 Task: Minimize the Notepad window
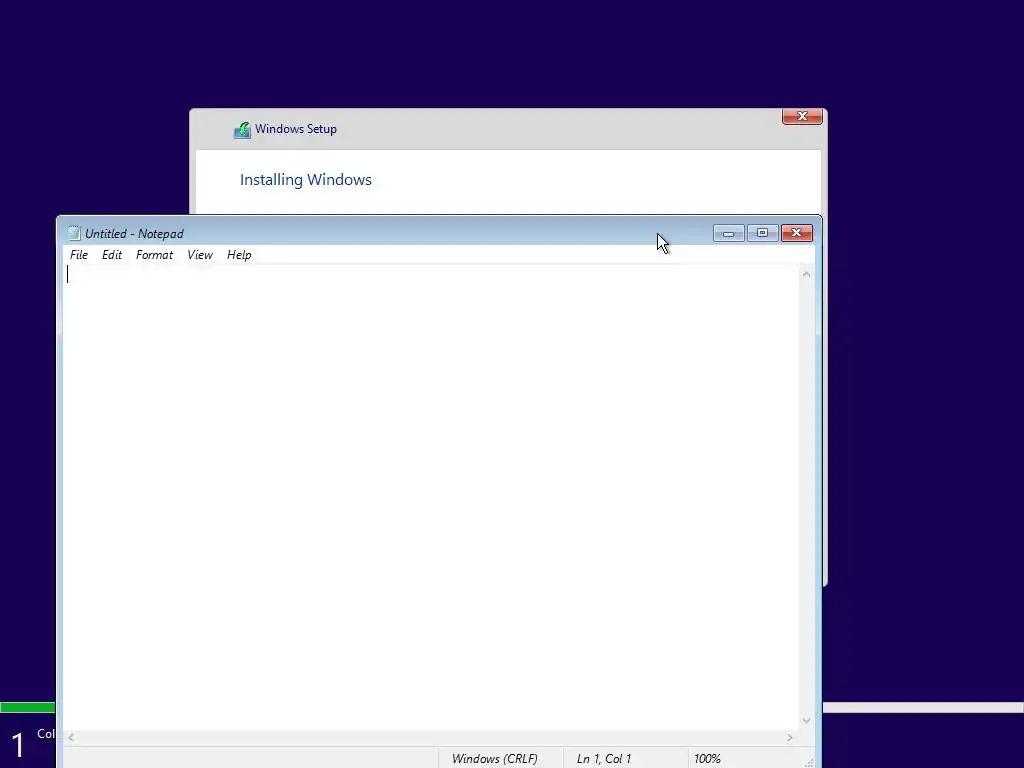click(x=729, y=233)
